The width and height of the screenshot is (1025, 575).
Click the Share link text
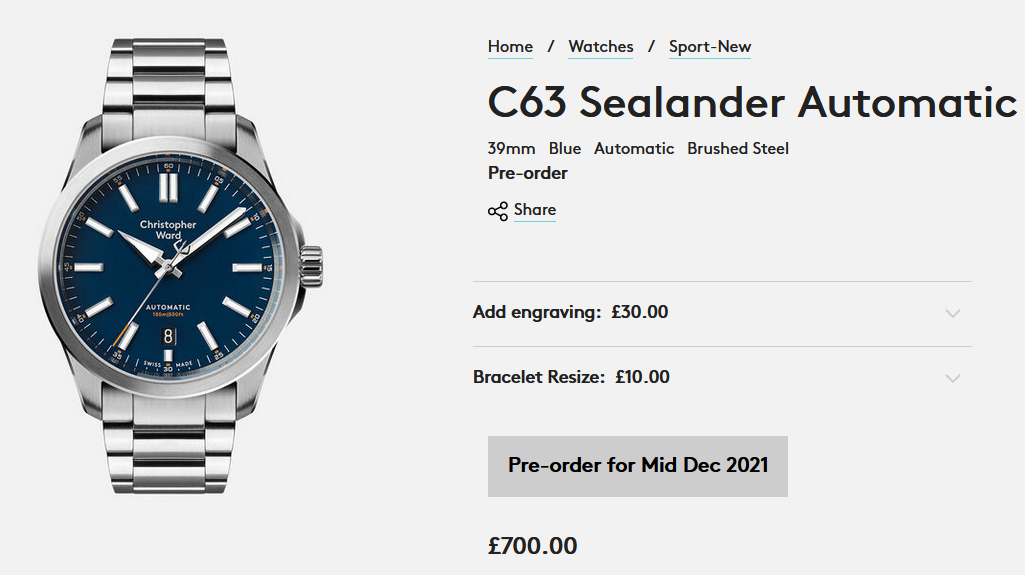click(x=535, y=210)
